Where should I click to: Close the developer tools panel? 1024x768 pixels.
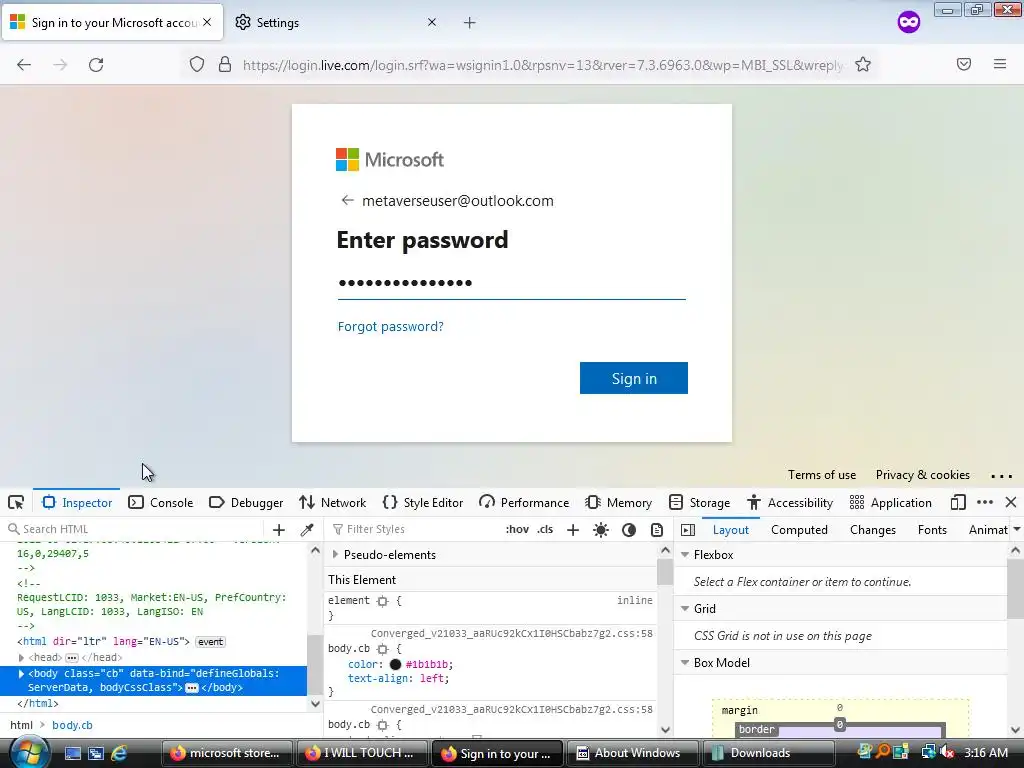(x=1011, y=502)
